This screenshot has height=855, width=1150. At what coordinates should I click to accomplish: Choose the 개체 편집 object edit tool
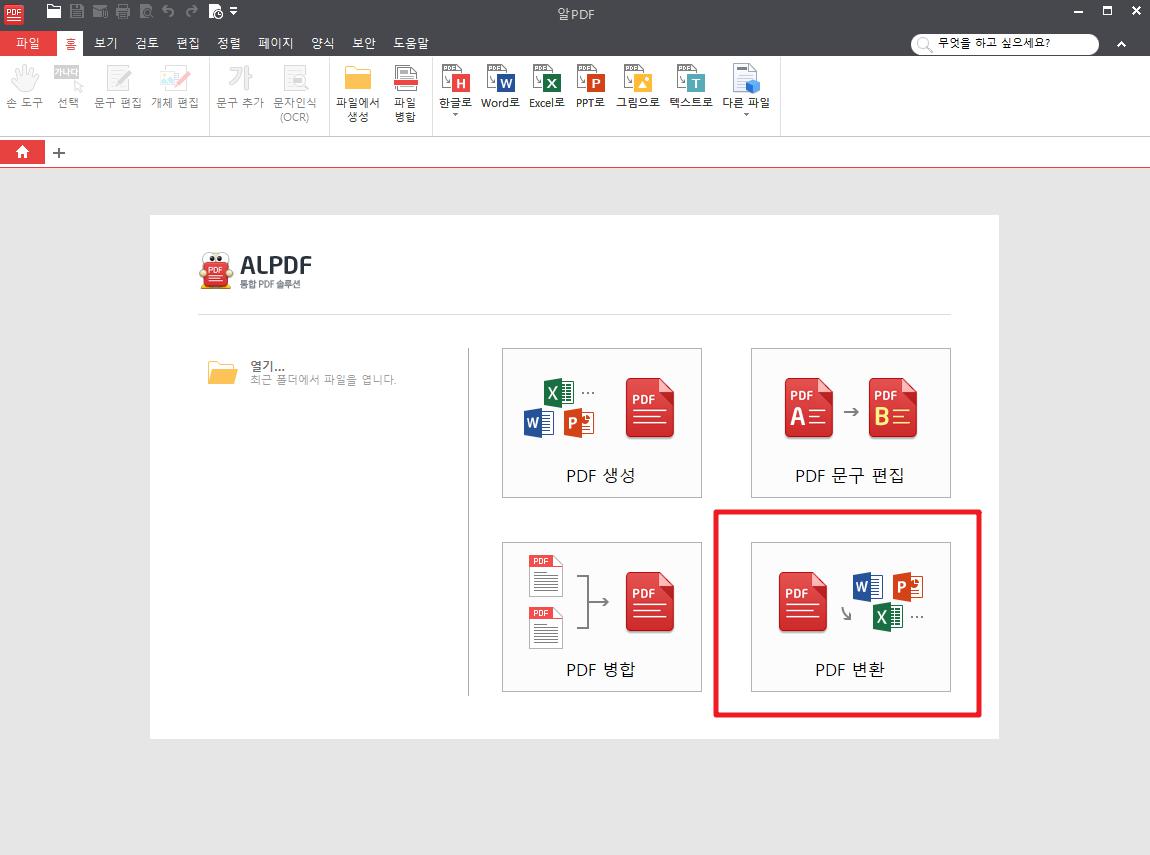(175, 87)
